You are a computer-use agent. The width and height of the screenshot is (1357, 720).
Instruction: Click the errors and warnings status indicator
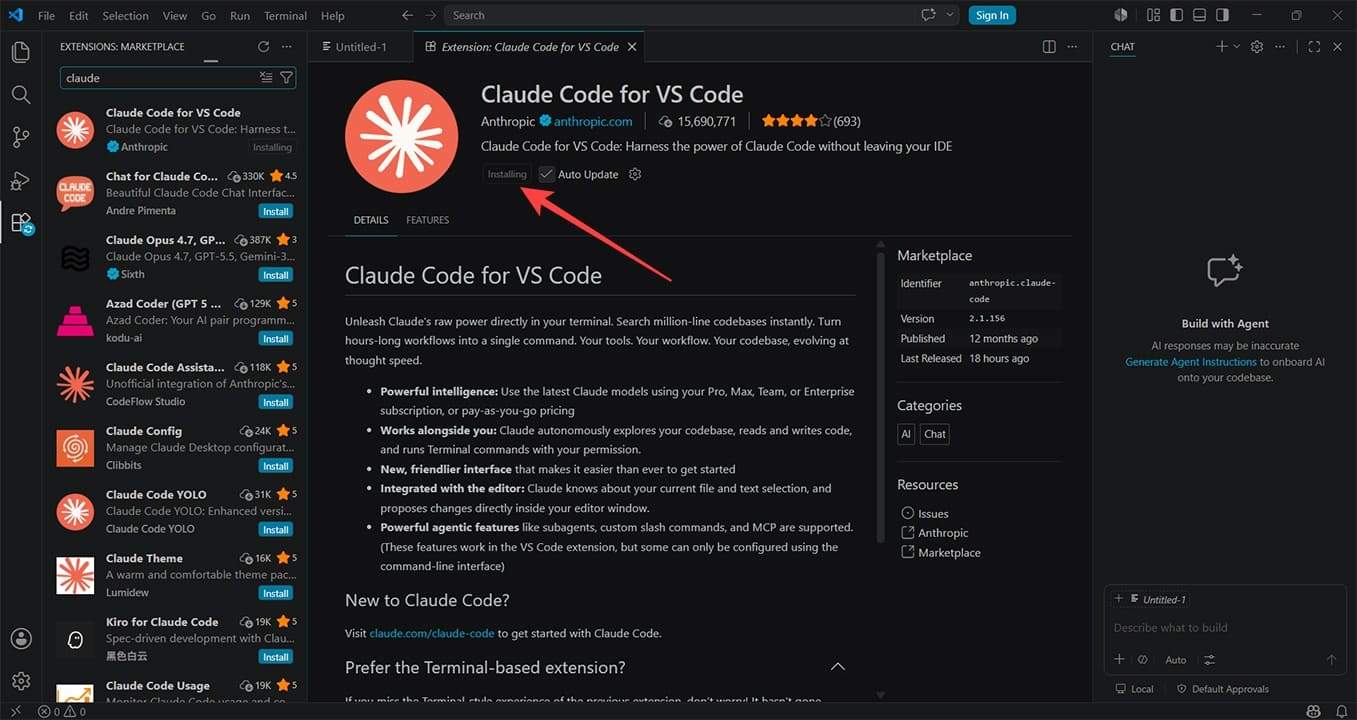pos(62,712)
